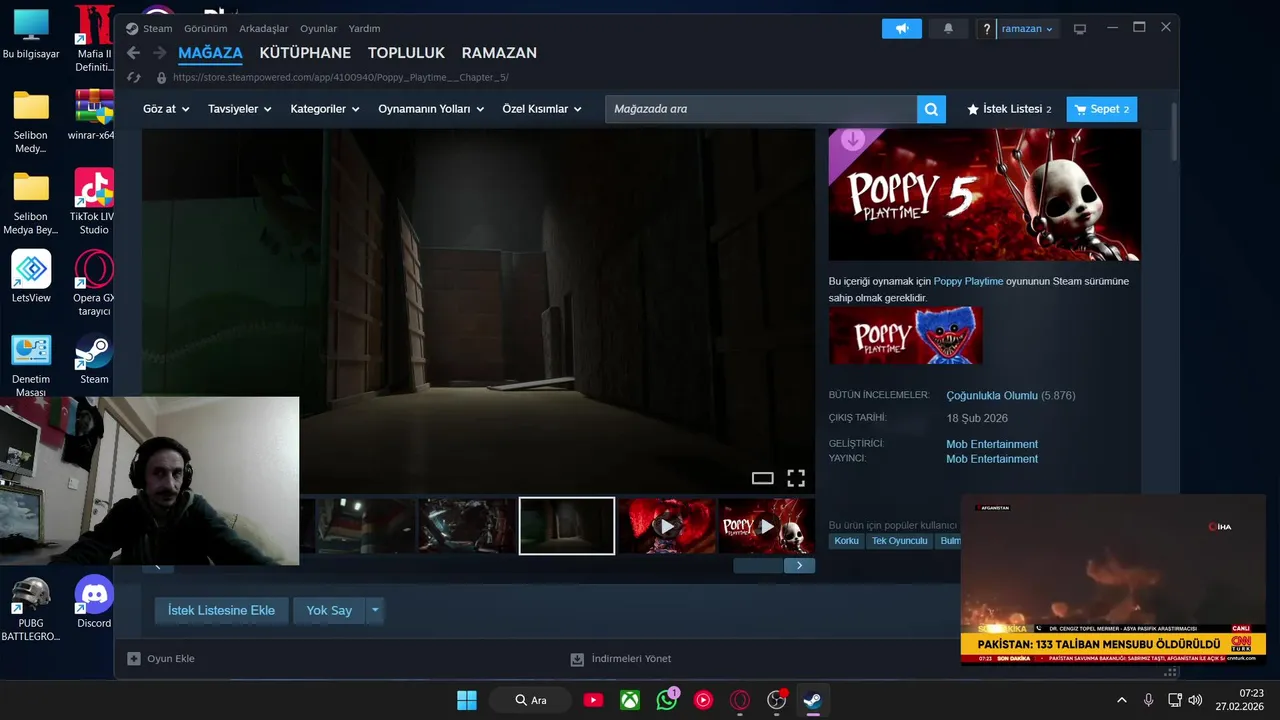Click inside the Mağazada ara search field

point(761,109)
